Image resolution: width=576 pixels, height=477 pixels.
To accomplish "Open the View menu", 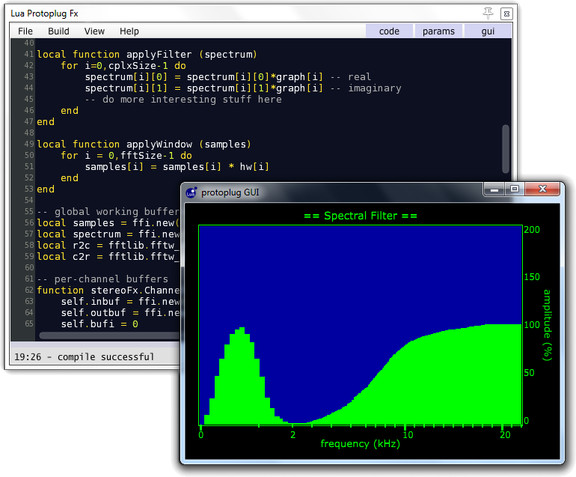I will click(94, 31).
